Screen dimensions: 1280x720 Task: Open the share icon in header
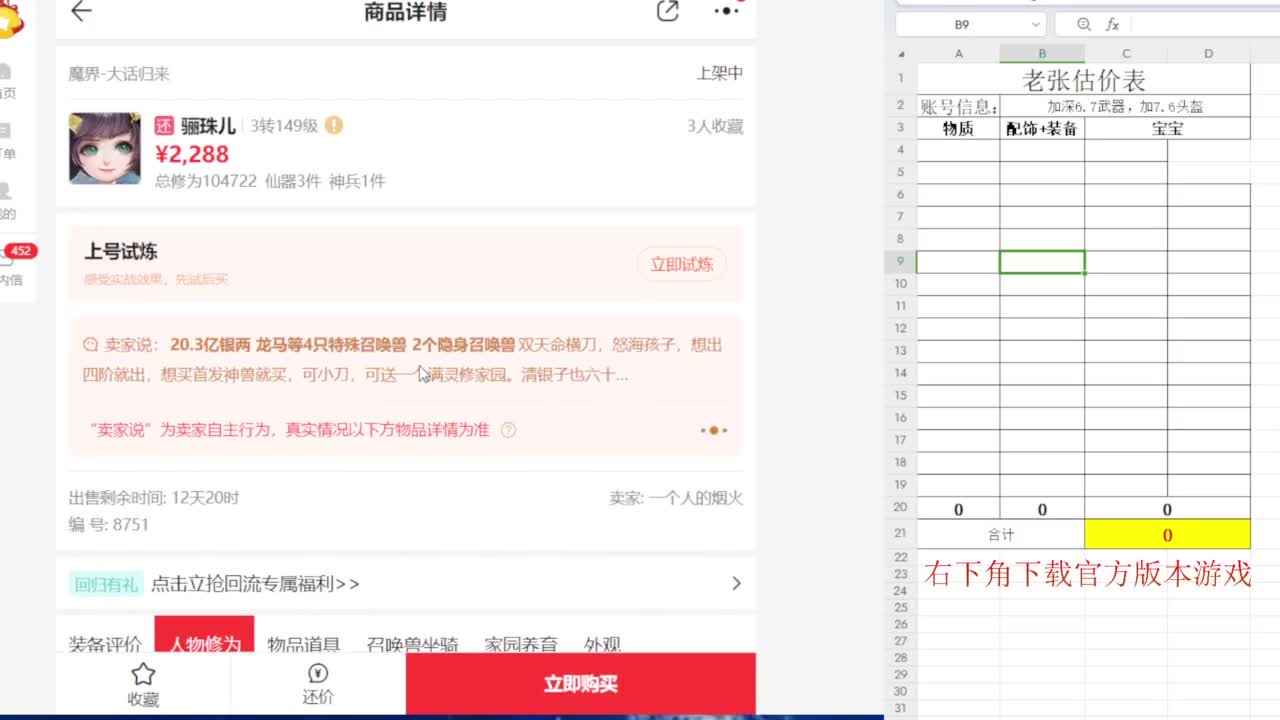pos(667,12)
